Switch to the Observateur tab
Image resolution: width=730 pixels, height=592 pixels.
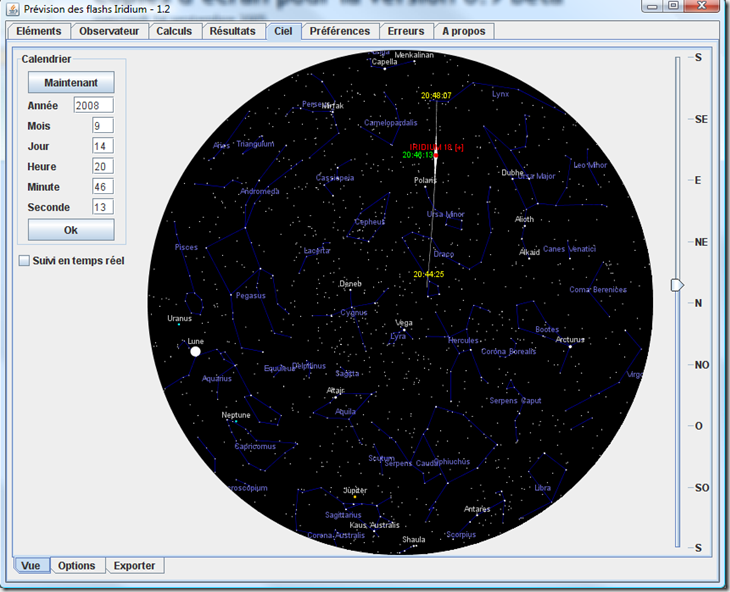click(109, 31)
